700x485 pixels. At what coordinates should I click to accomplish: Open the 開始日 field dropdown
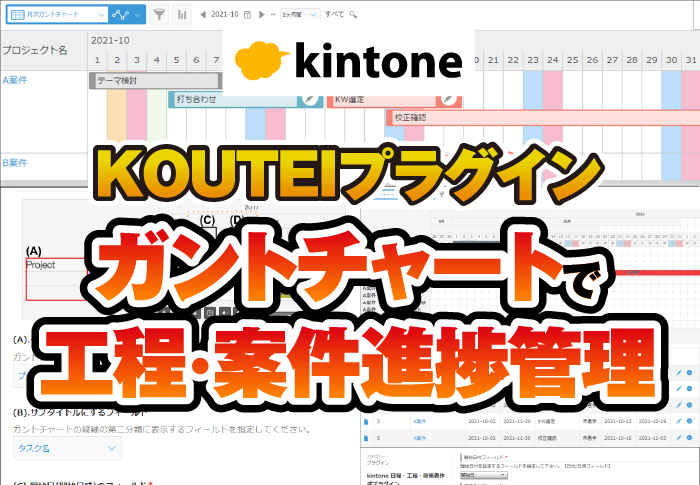483,475
